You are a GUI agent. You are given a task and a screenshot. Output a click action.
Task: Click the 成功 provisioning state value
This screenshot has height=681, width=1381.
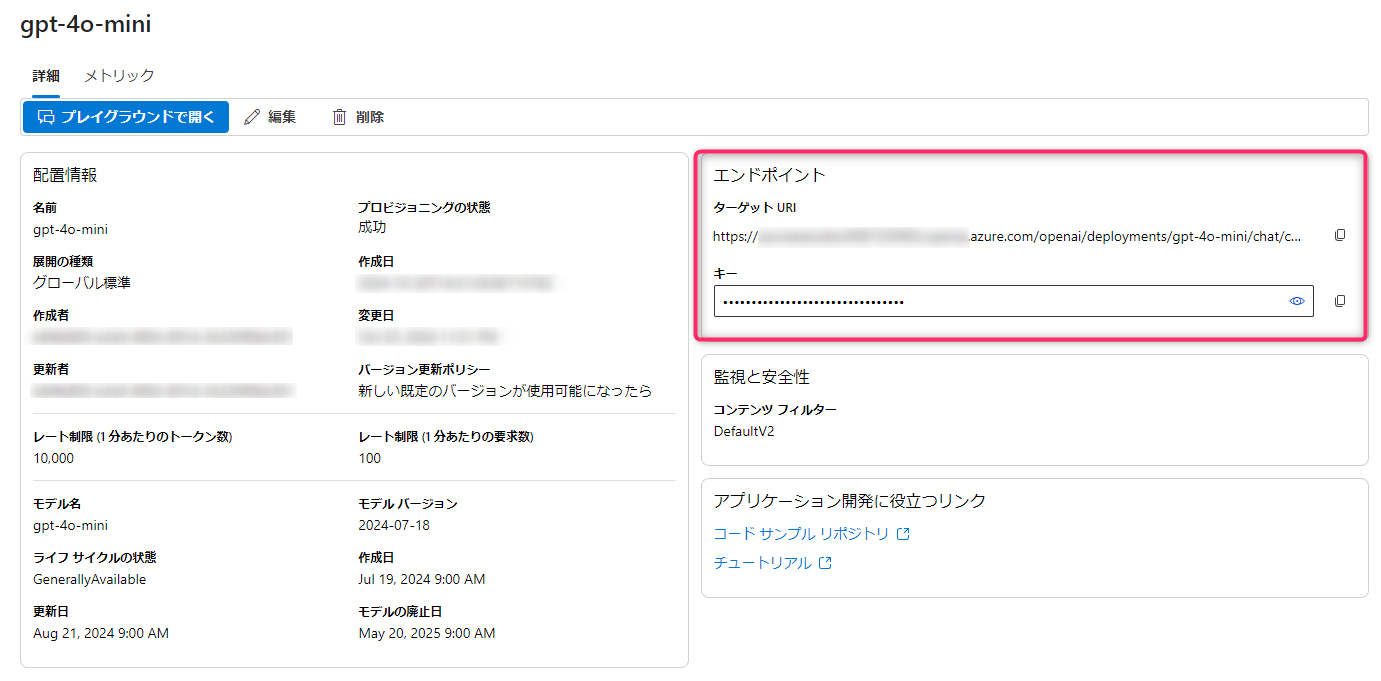372,228
